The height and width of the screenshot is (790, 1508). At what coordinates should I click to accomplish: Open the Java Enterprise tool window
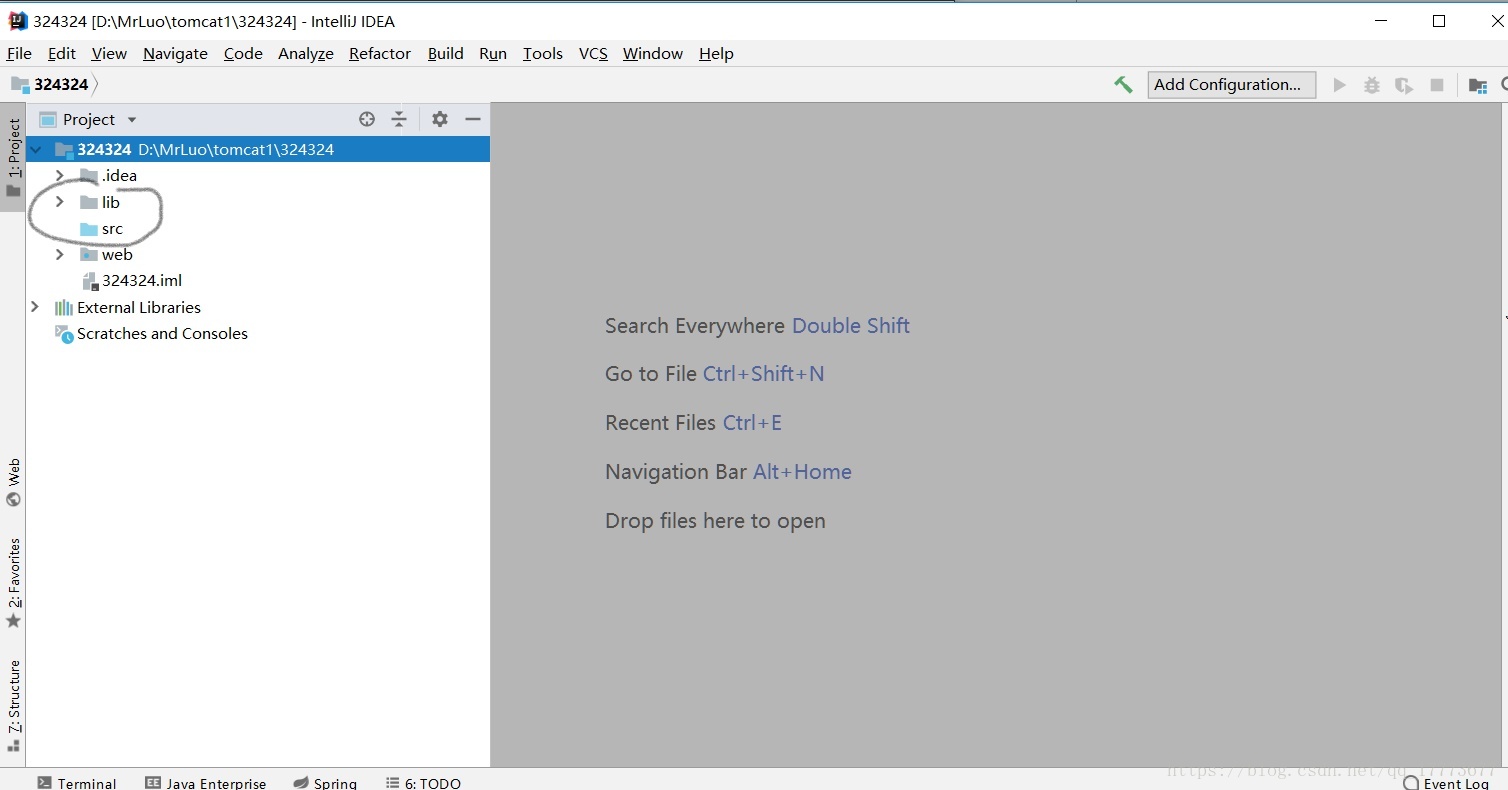click(x=205, y=783)
